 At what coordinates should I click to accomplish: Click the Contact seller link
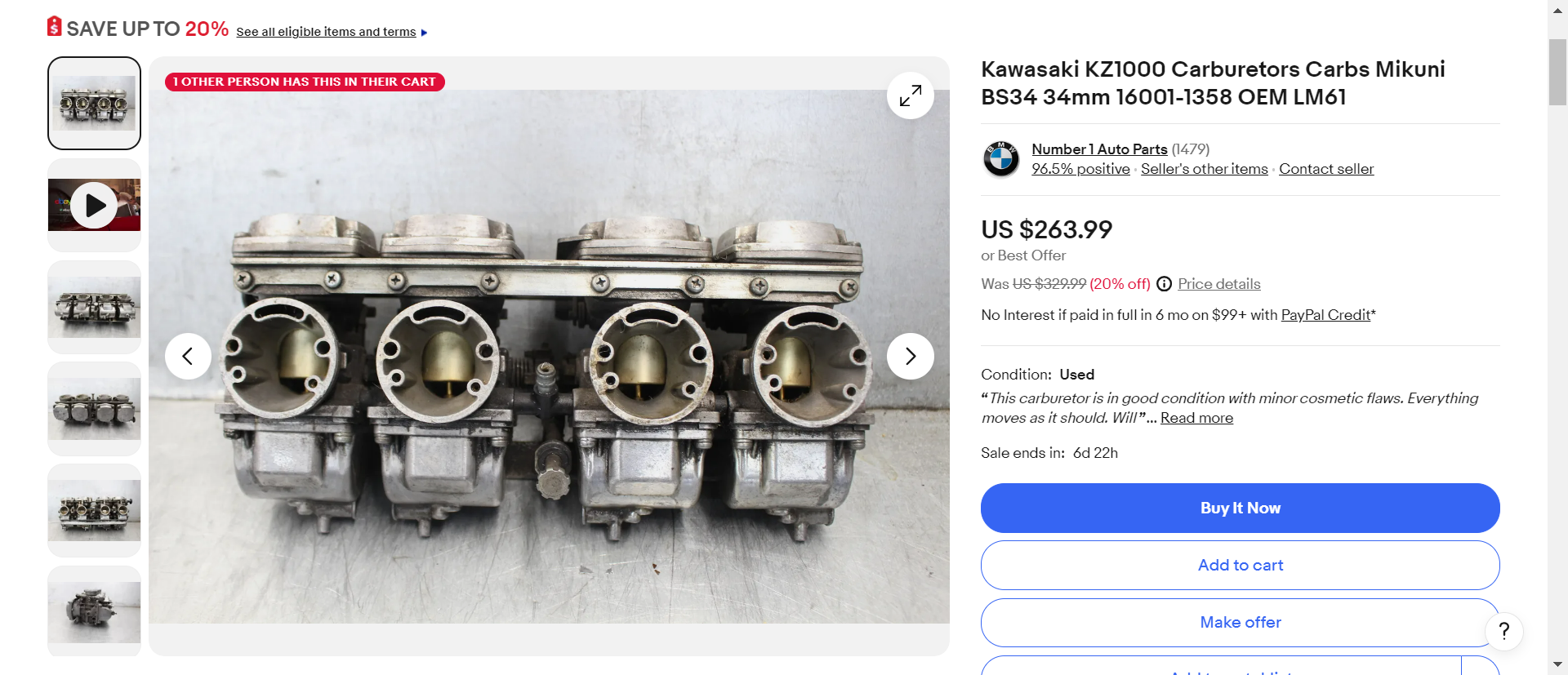[1325, 169]
